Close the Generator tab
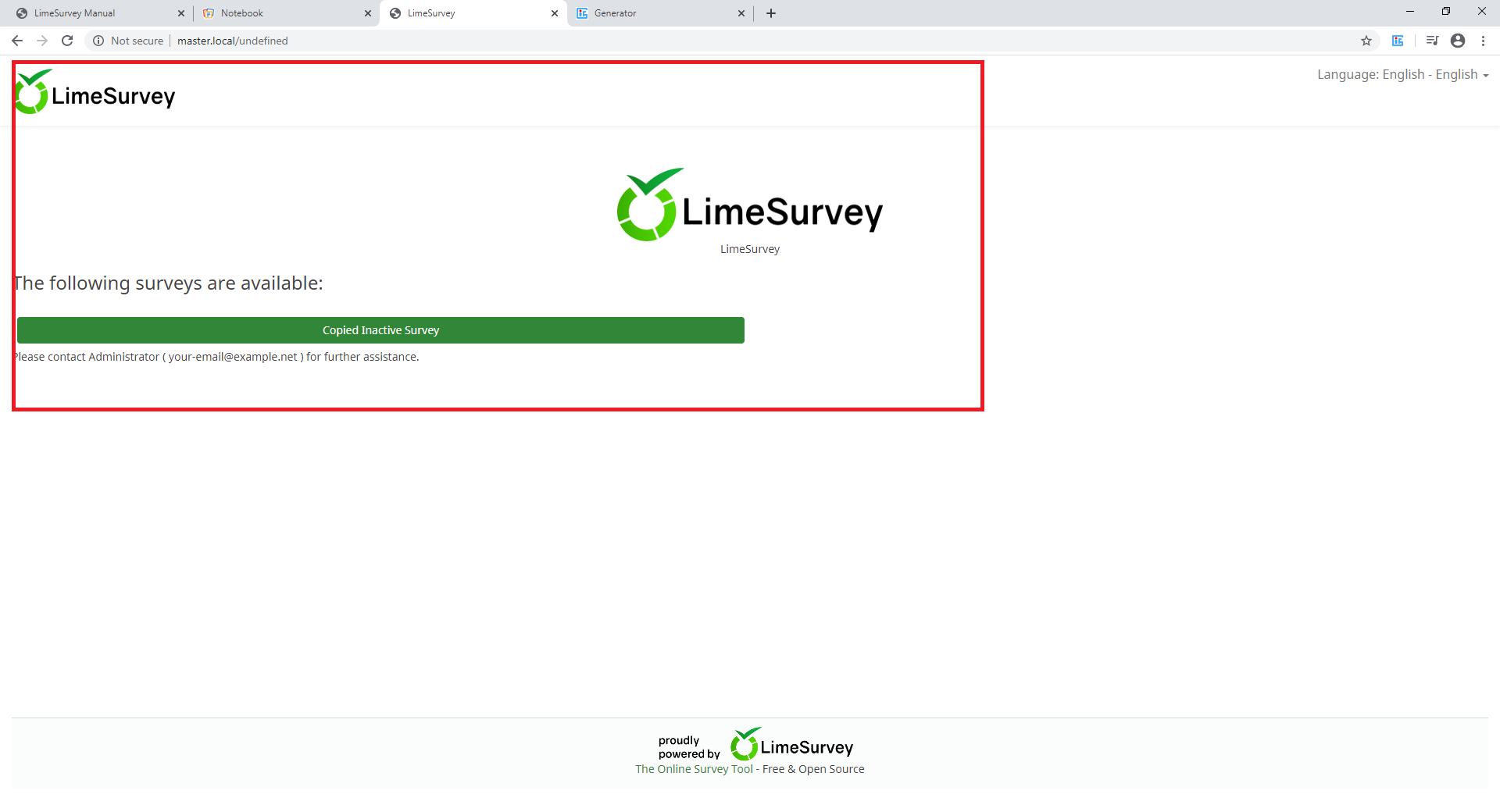The image size is (1500, 812). (x=741, y=13)
